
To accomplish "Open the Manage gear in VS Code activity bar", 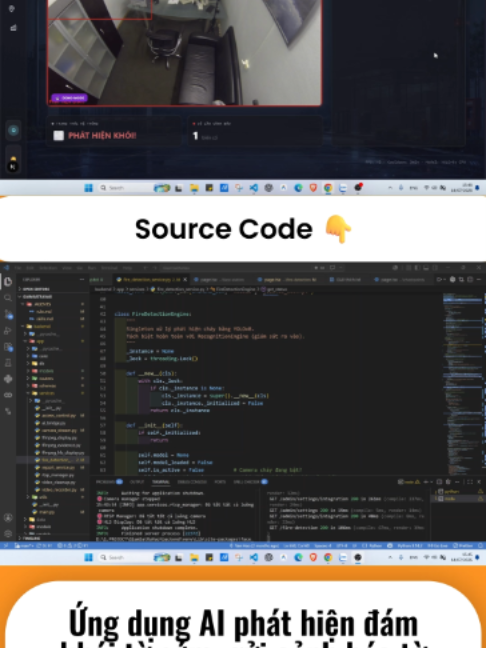I will tap(8, 534).
